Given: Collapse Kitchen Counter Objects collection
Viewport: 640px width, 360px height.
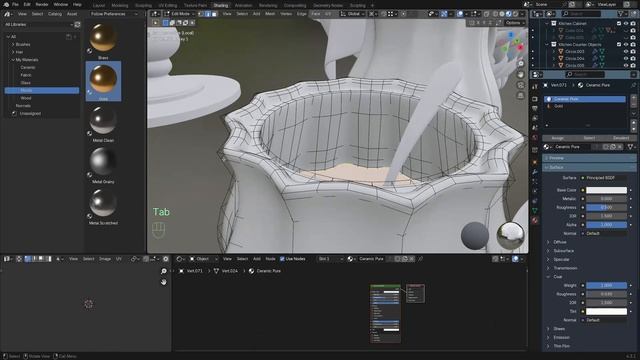Looking at the screenshot, I should (x=547, y=44).
